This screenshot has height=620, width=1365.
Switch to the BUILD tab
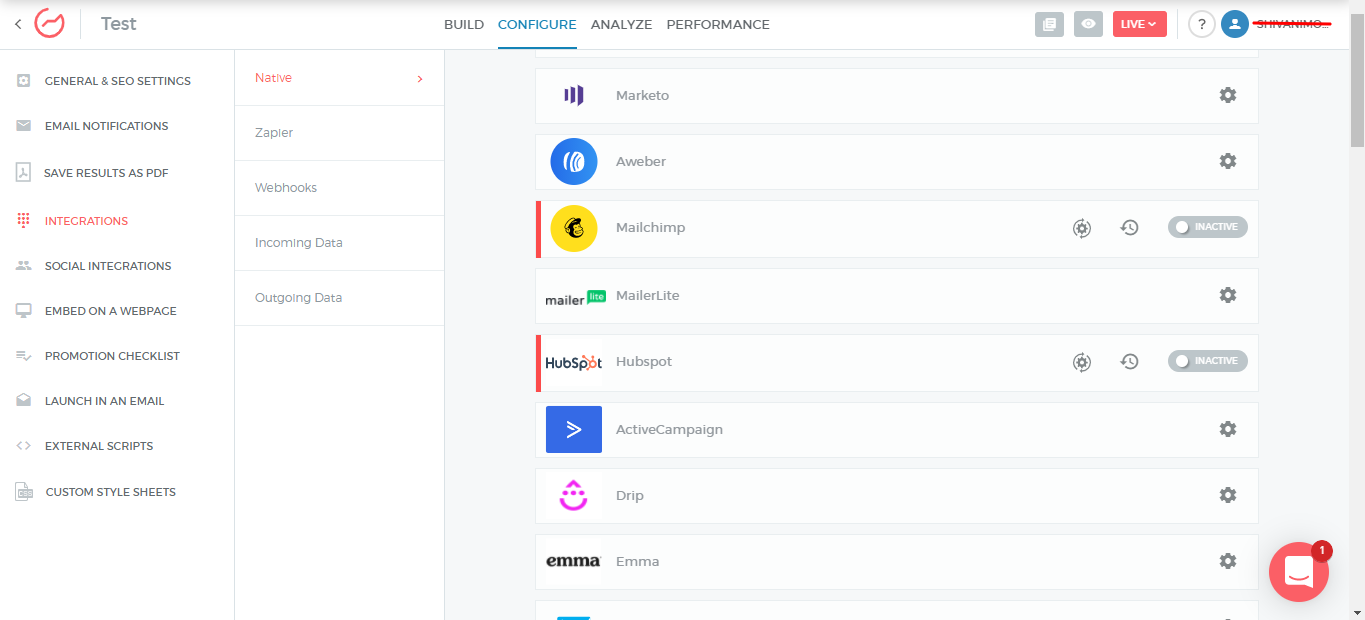[x=464, y=24]
